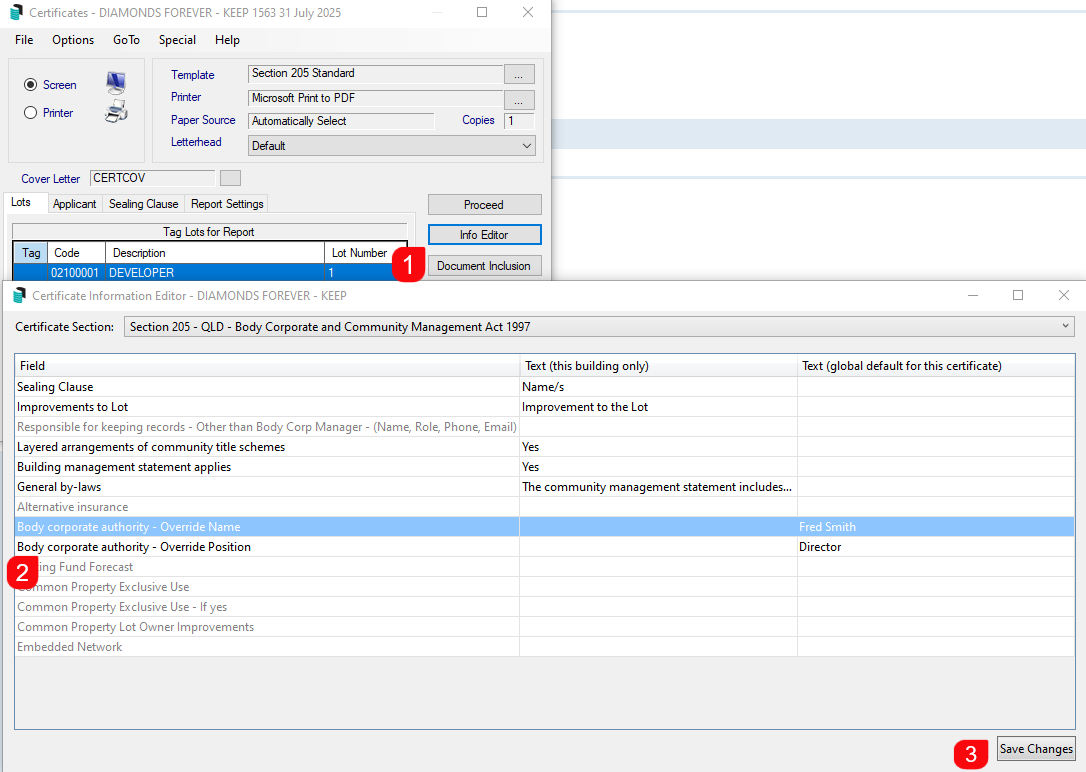Click the small button next to Cover Letter field

pos(231,178)
